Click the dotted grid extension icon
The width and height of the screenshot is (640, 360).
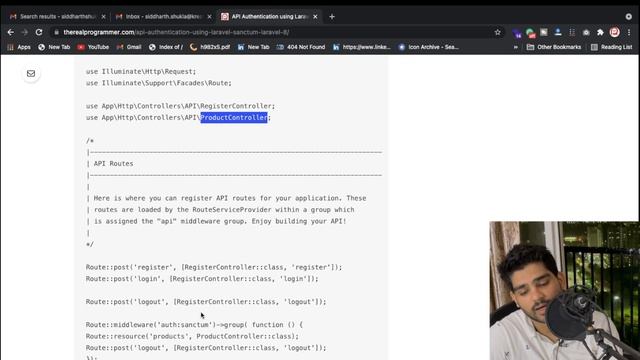(x=572, y=32)
